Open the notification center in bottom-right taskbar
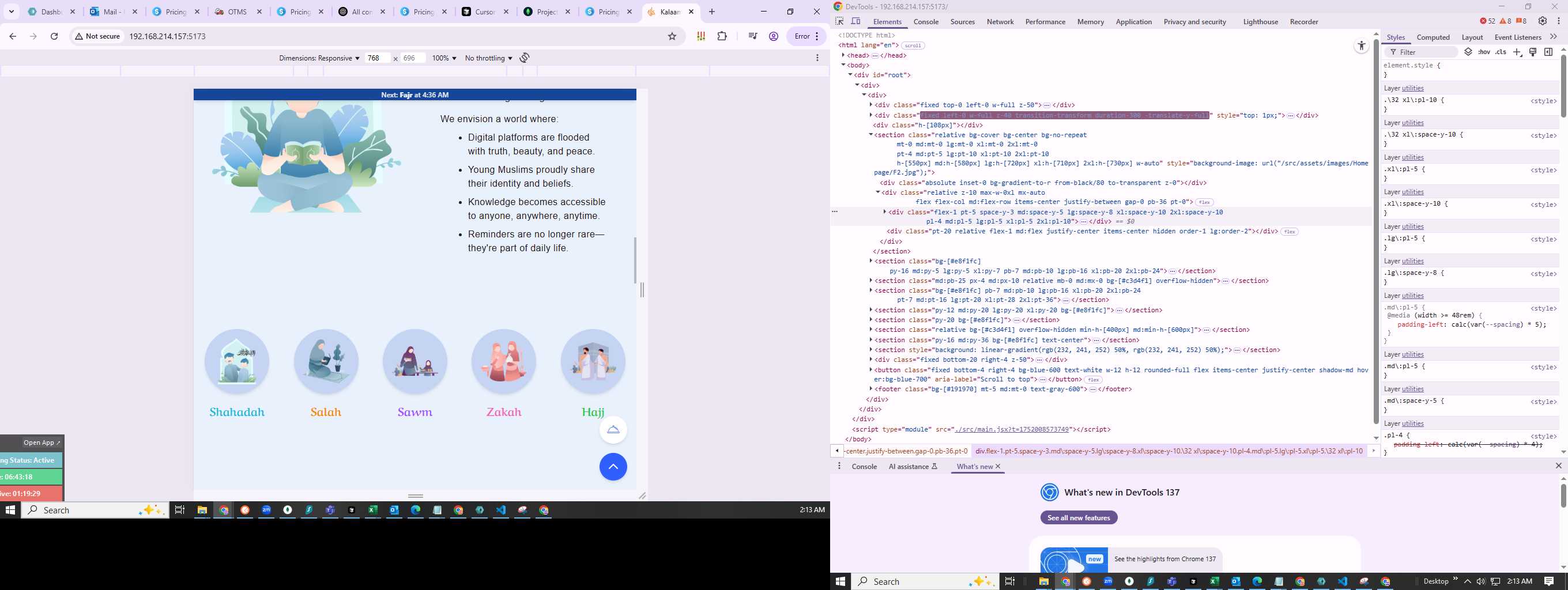1568x590 pixels. coord(1548,581)
